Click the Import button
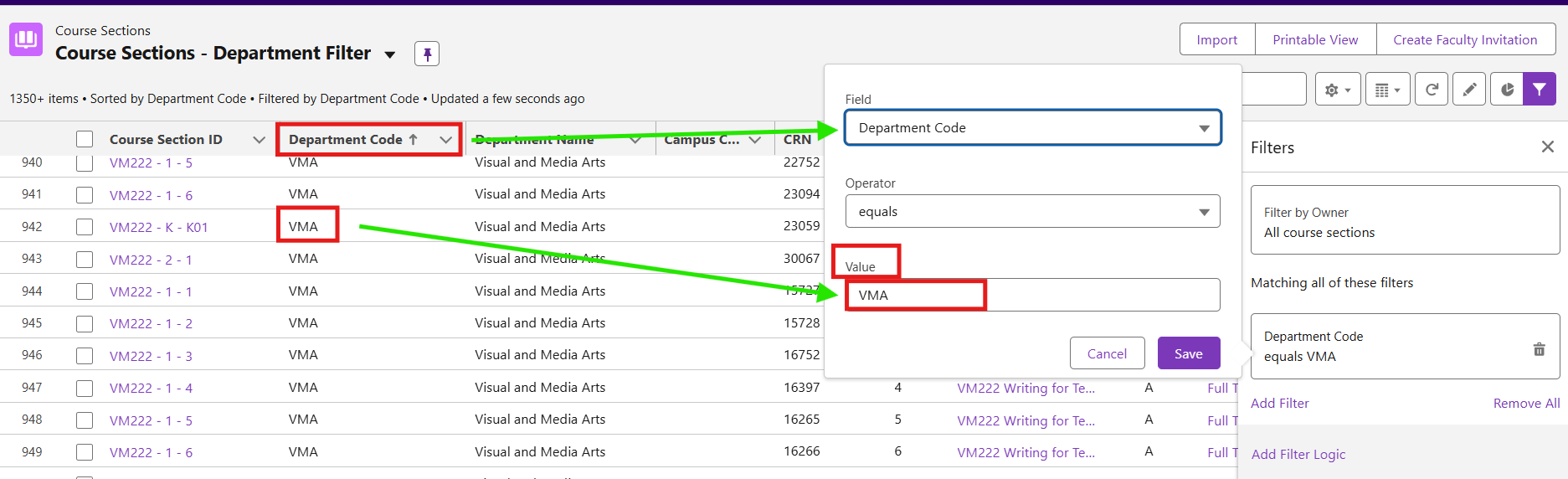The height and width of the screenshot is (479, 1568). tap(1217, 39)
